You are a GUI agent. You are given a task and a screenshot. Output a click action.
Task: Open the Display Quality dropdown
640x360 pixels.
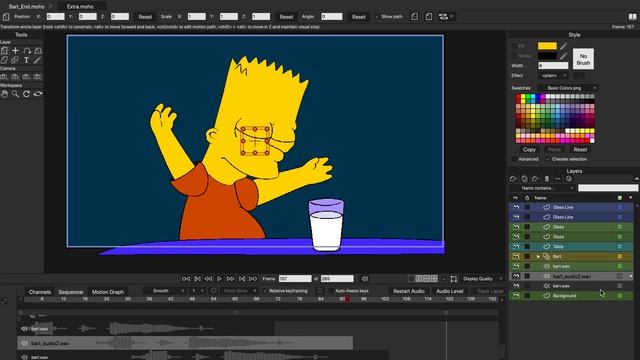482,279
